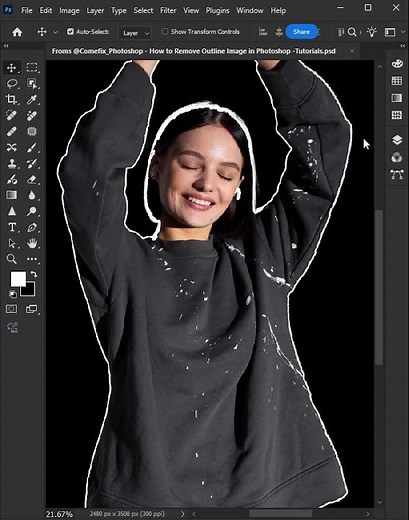Open the Image menu
Image resolution: width=409 pixels, height=520 pixels.
(69, 11)
